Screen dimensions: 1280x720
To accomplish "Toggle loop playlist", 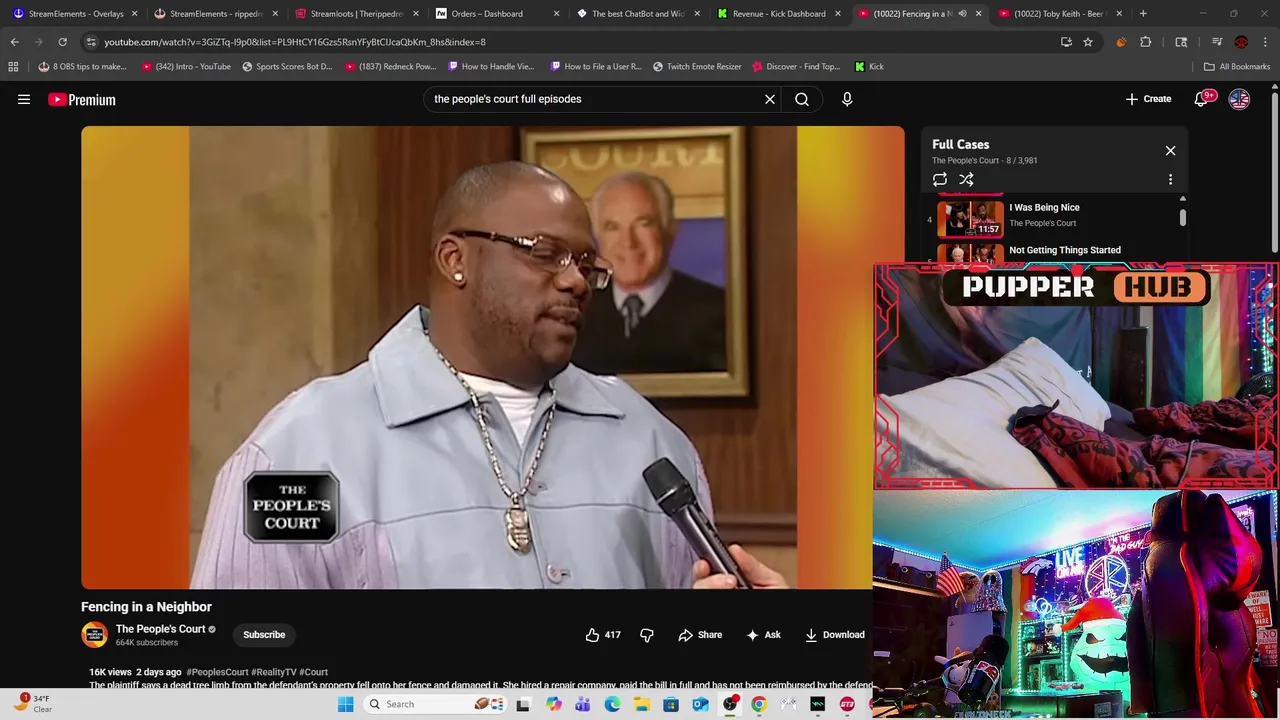I will (940, 180).
